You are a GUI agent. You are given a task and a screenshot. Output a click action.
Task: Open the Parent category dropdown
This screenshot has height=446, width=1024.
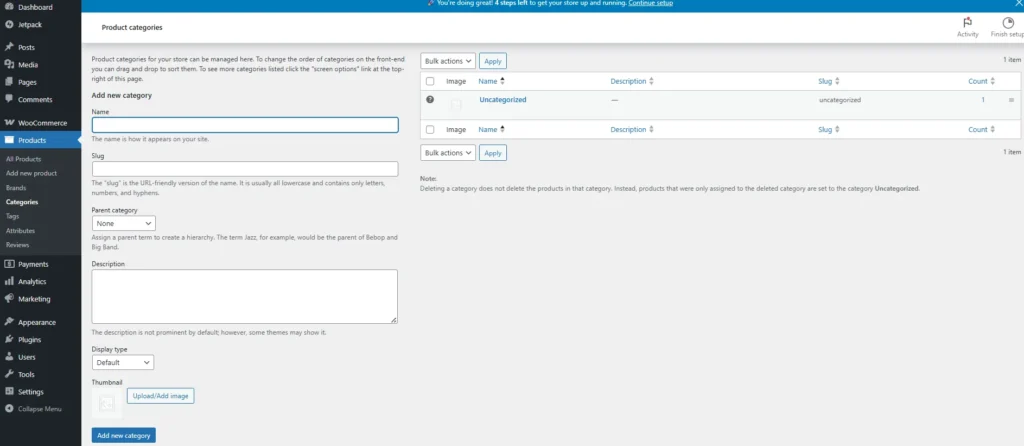[x=123, y=223]
